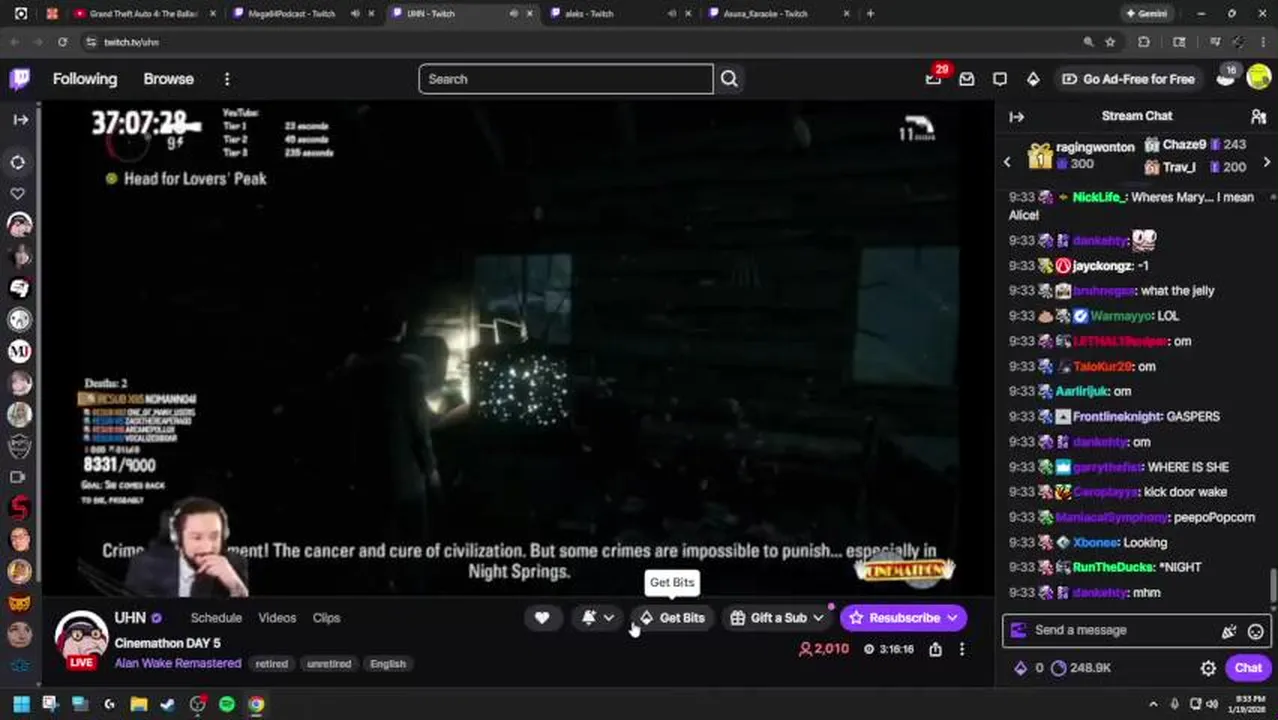Viewport: 1278px width, 720px height.
Task: Open Spotify from the taskbar
Action: click(x=227, y=704)
